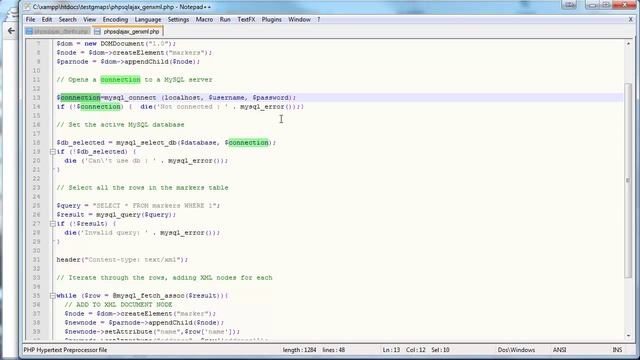
Task: Click 'new DOMDocument' on line 7
Action: pyautogui.click(x=115, y=43)
